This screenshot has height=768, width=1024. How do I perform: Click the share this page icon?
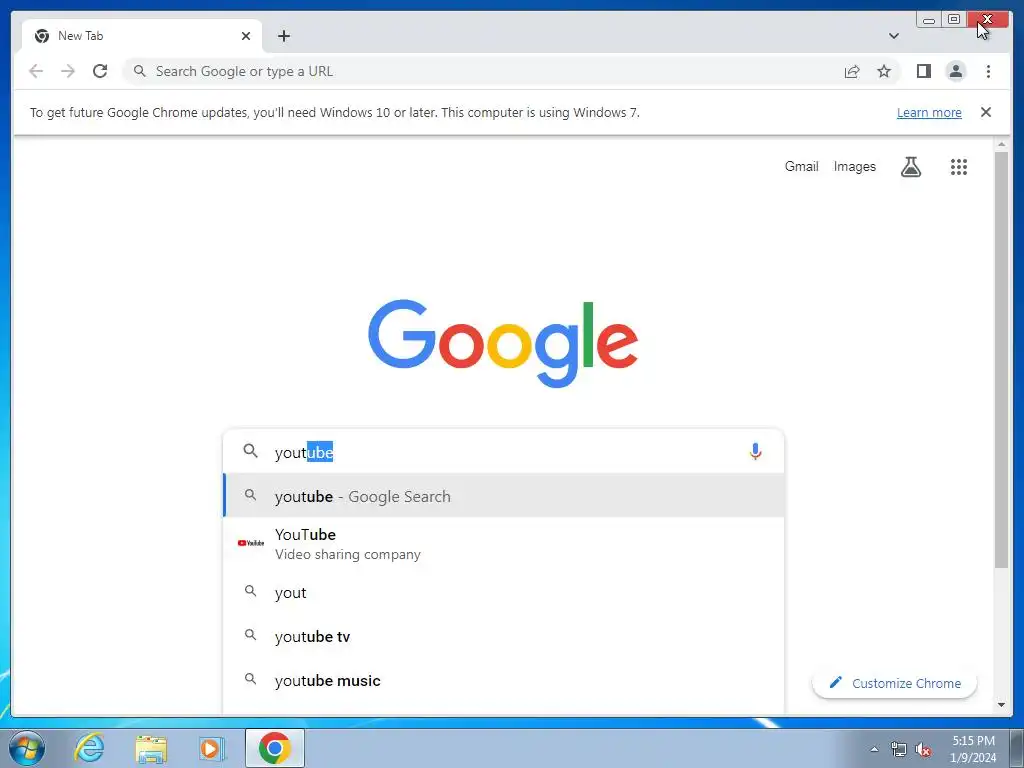pyautogui.click(x=852, y=71)
